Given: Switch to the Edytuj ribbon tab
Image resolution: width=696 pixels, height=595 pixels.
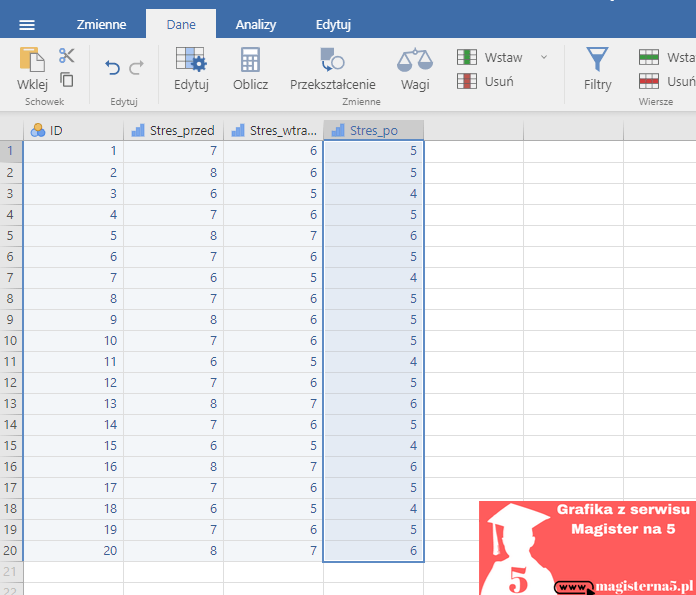Looking at the screenshot, I should tap(333, 24).
